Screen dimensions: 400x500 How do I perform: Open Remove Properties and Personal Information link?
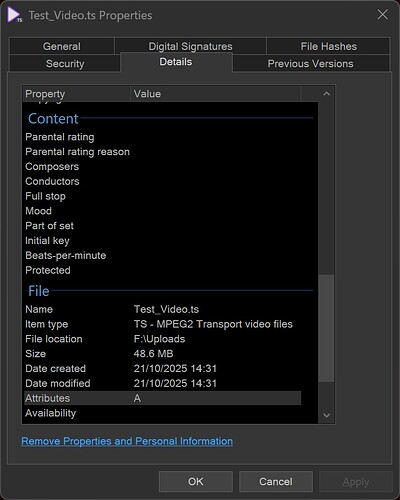pyautogui.click(x=127, y=441)
